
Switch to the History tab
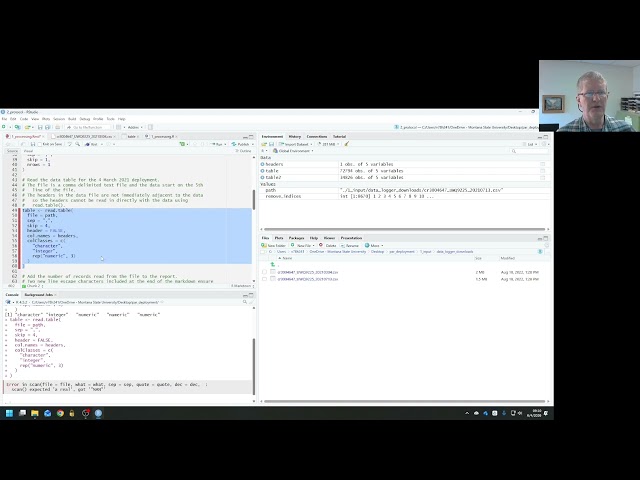(294, 136)
